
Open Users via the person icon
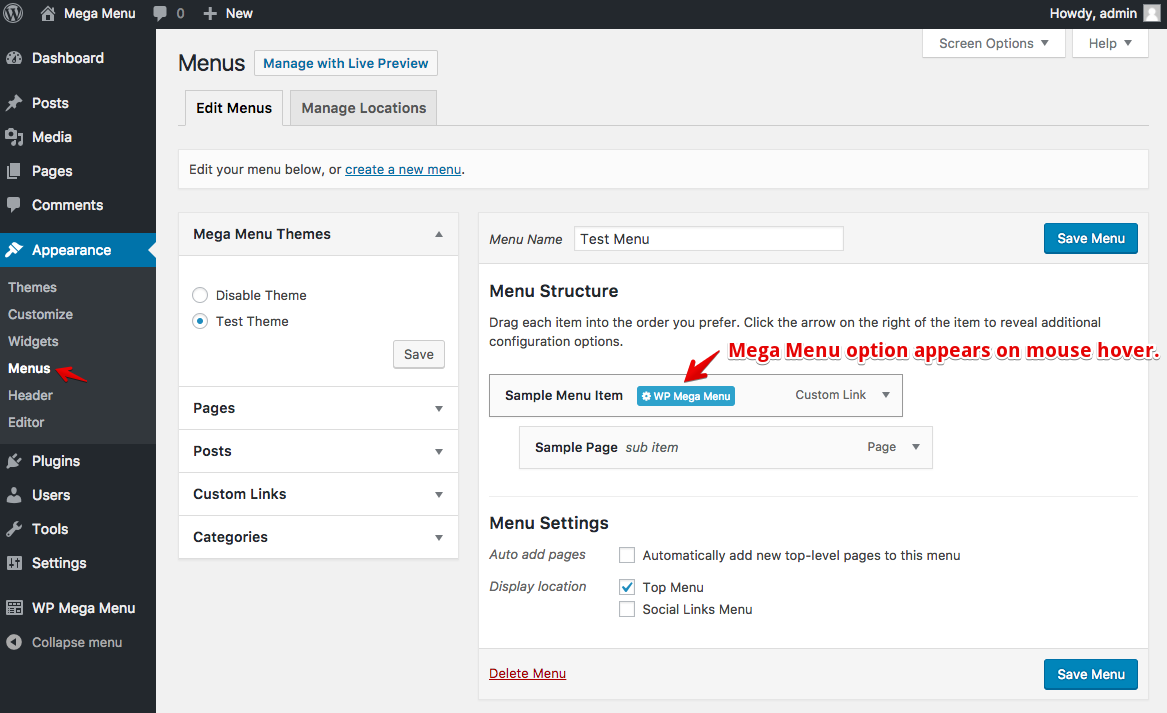(14, 495)
